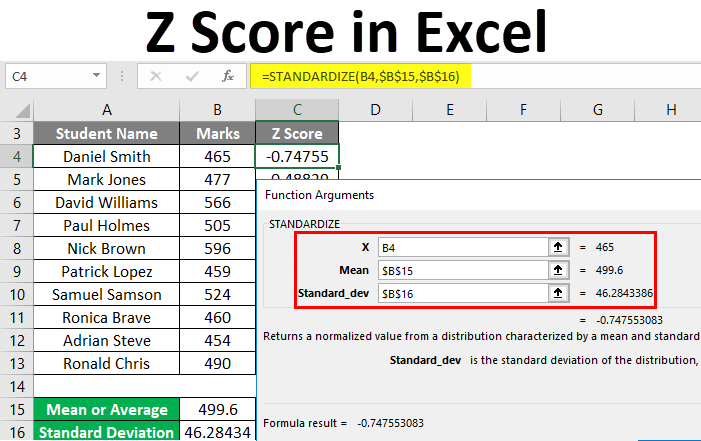The height and width of the screenshot is (441, 701).
Task: Click the Standard Deviation label cell
Action: coord(106,432)
